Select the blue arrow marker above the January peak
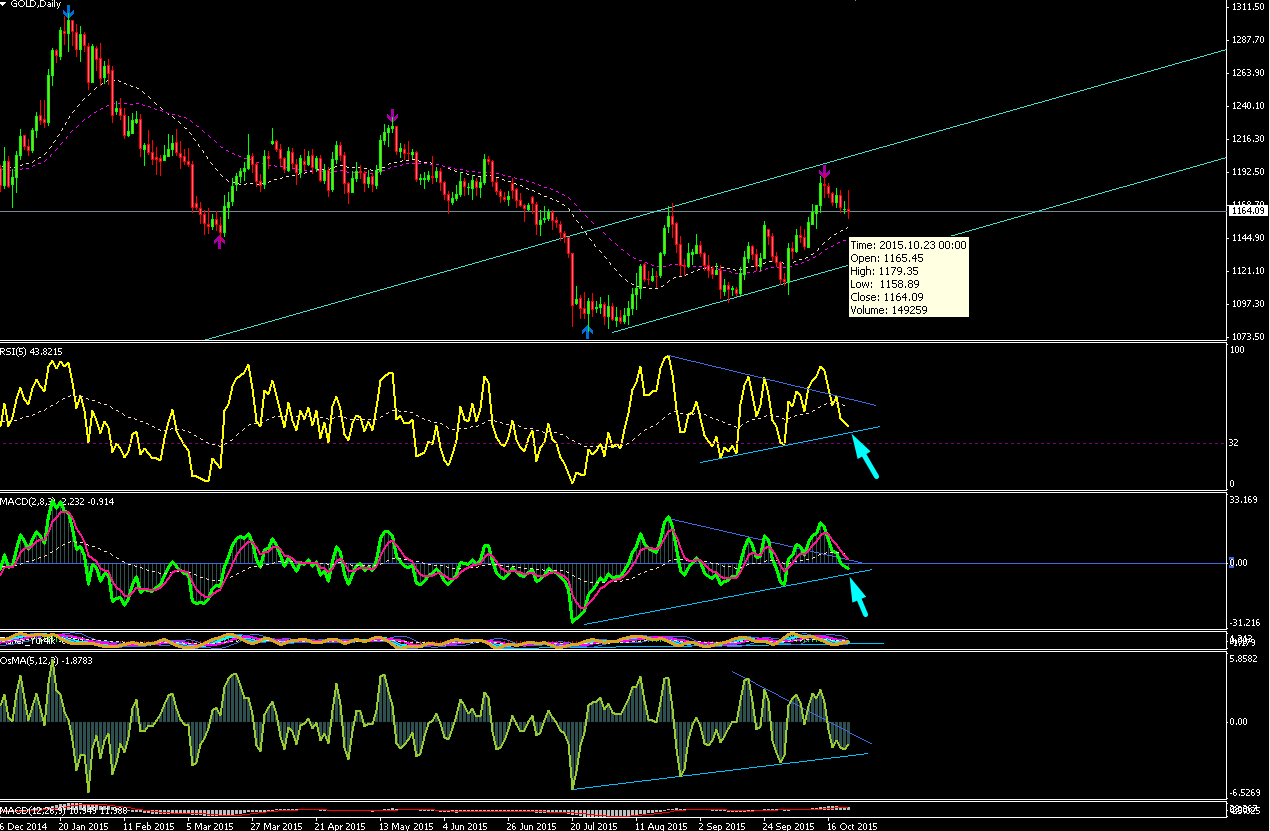1270x831 pixels. (67, 11)
